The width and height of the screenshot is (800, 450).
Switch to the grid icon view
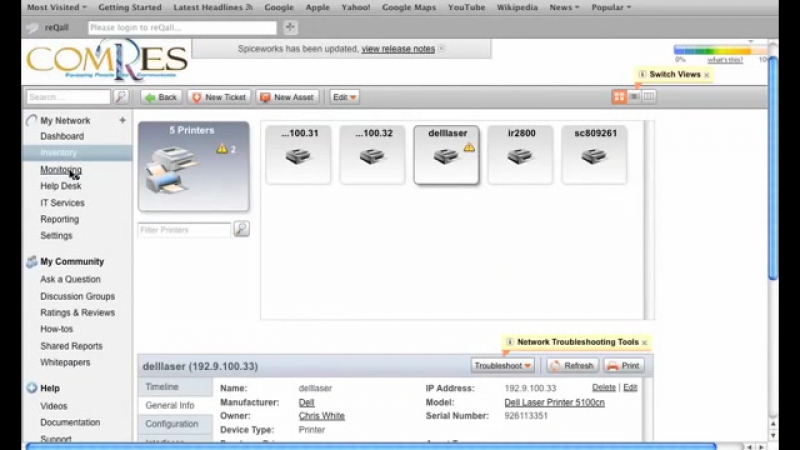[619, 96]
